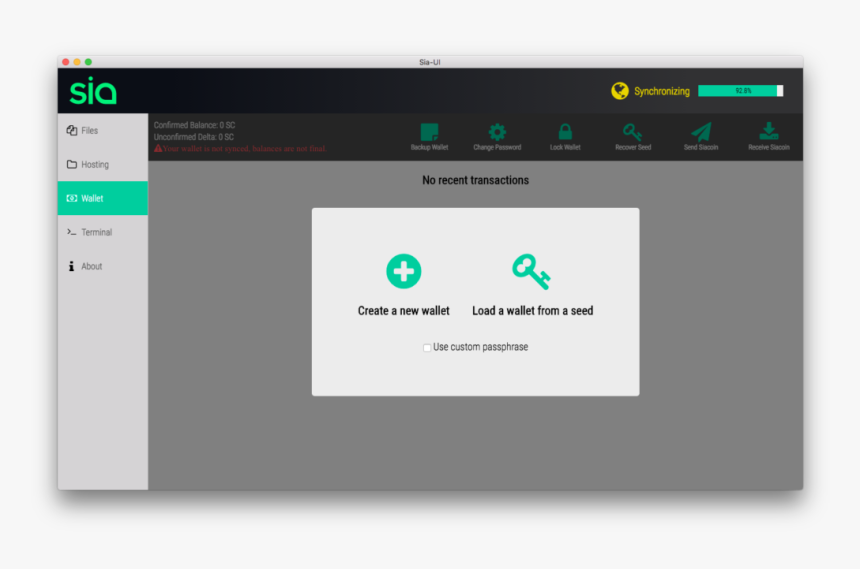Click the Synchronizing globe status icon

coord(620,91)
